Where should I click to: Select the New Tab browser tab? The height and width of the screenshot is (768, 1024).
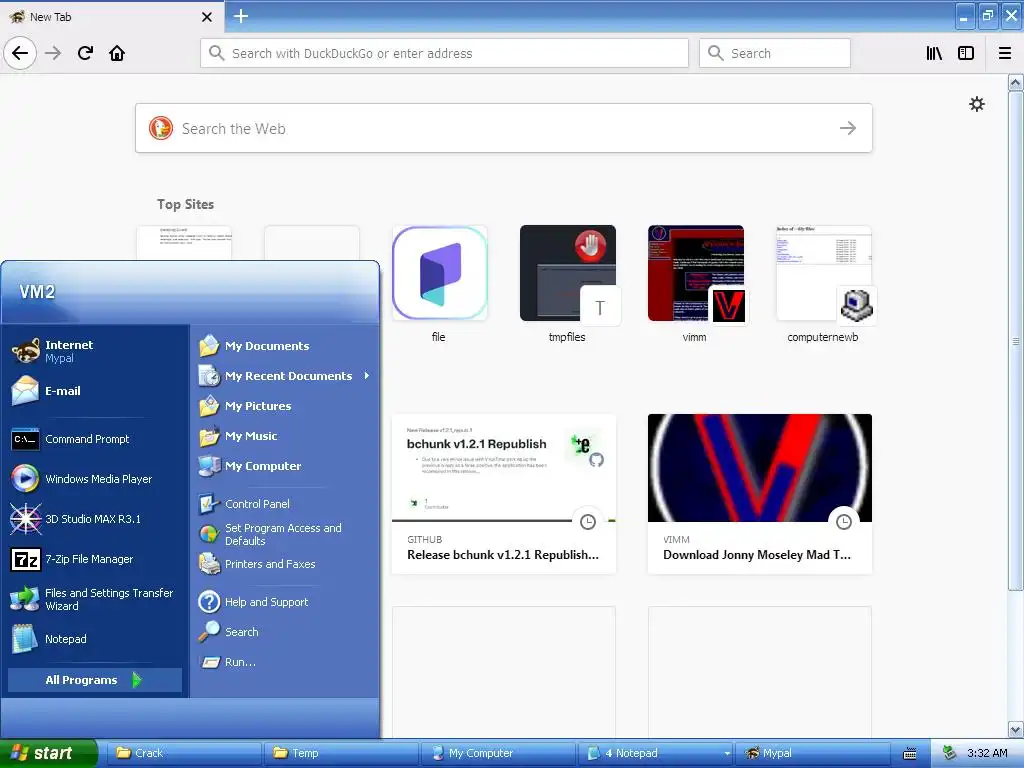(x=112, y=17)
